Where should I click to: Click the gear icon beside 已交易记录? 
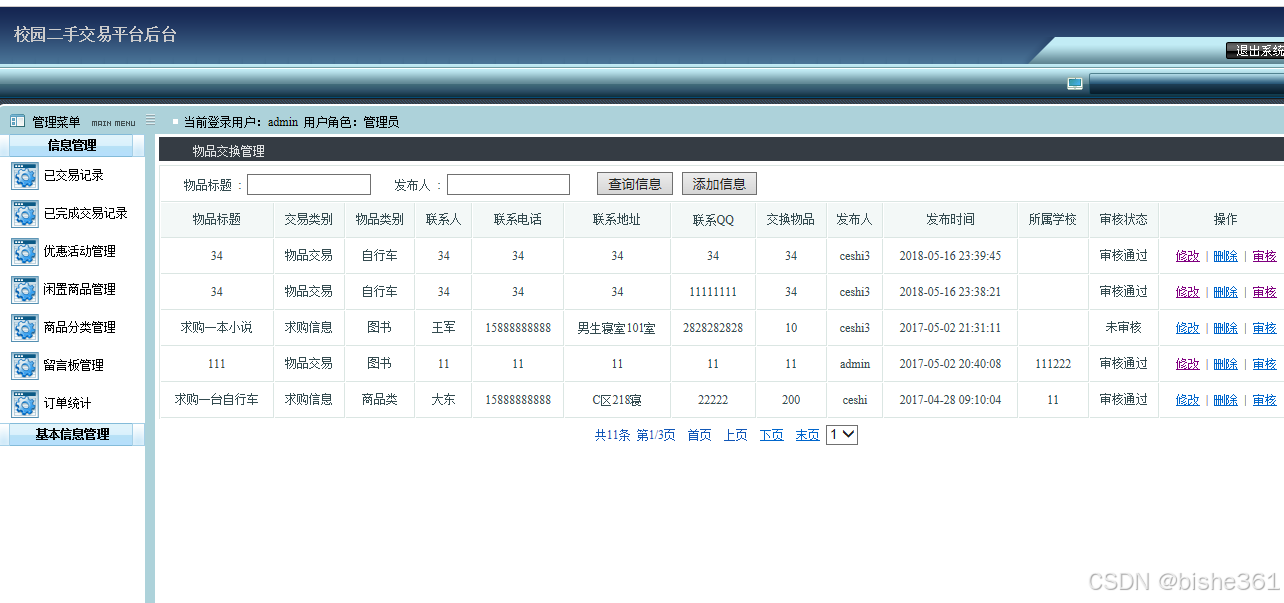(x=24, y=175)
